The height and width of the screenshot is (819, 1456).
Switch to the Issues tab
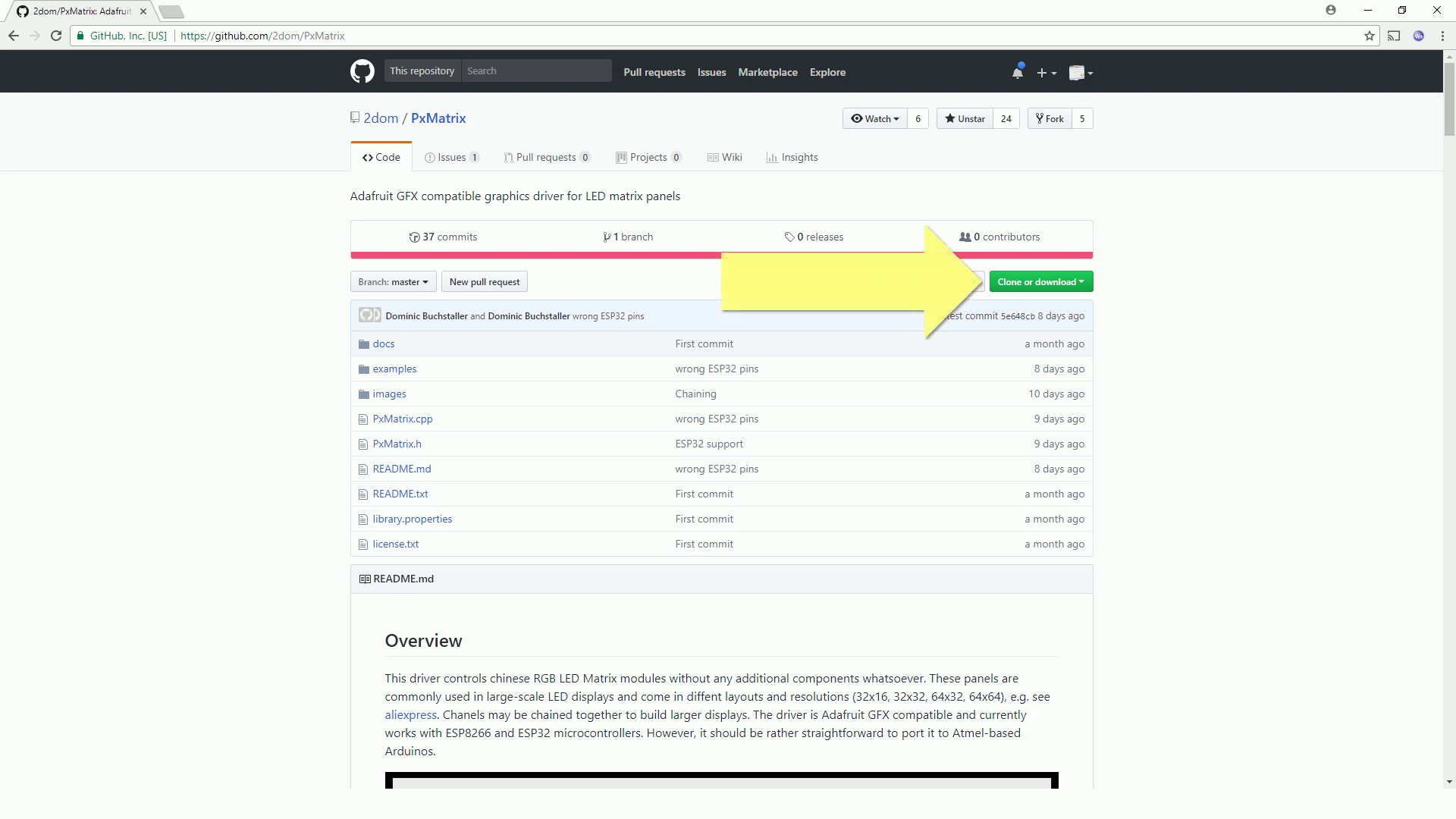click(x=452, y=158)
